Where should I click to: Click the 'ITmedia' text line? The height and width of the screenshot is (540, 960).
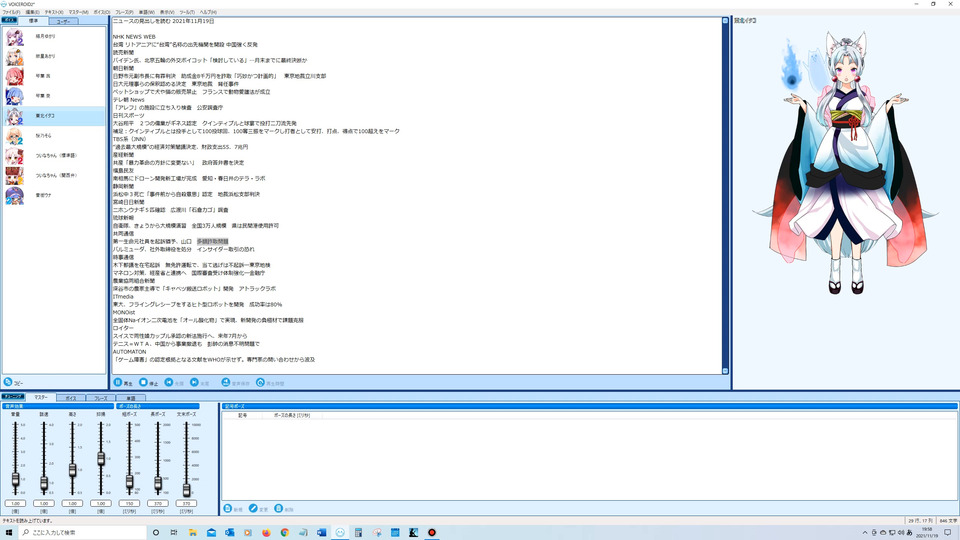pos(123,297)
